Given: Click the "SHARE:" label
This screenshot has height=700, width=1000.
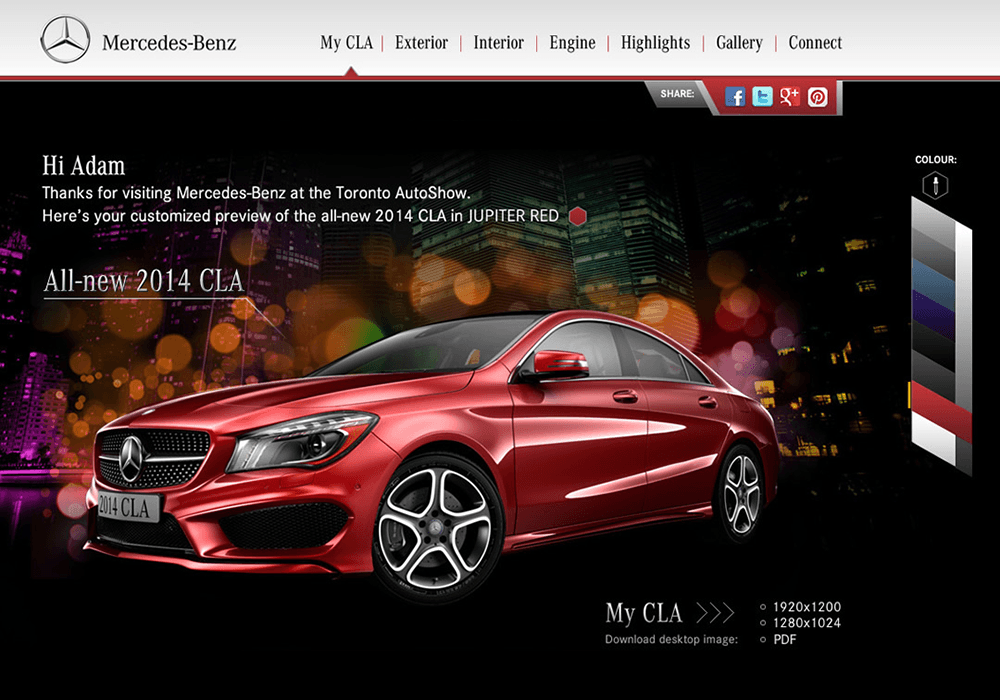Looking at the screenshot, I should [x=677, y=94].
